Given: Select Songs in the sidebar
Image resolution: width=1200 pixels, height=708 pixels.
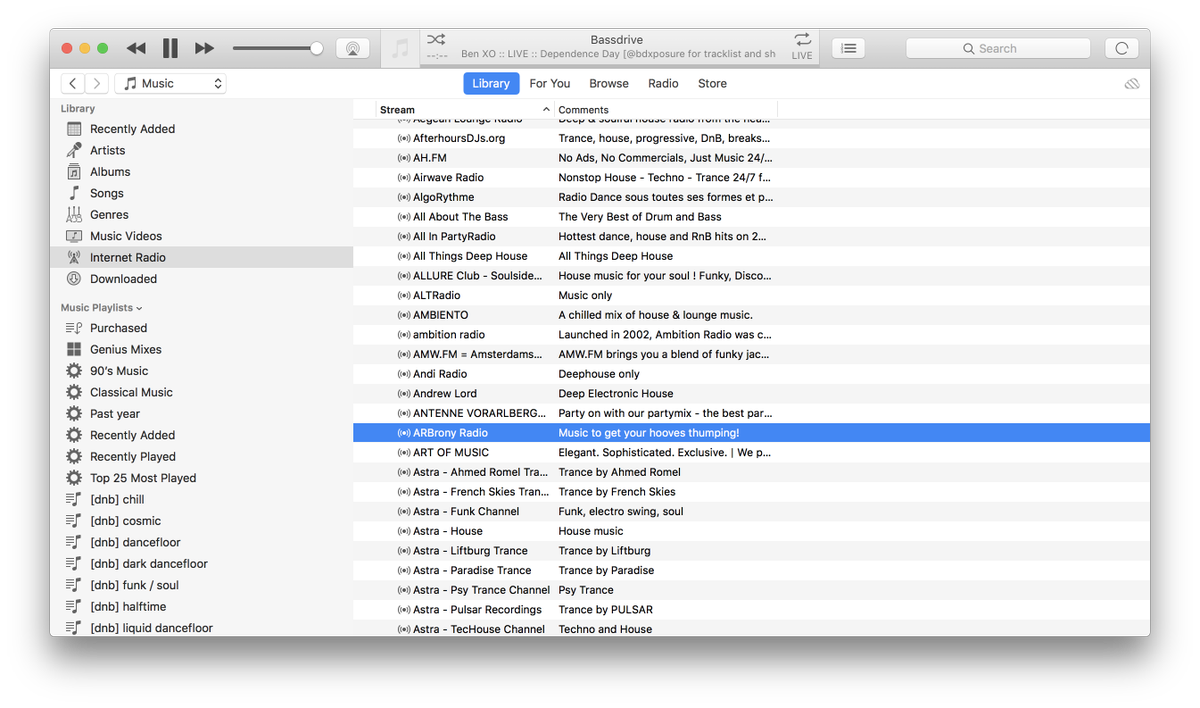Looking at the screenshot, I should [x=201, y=193].
